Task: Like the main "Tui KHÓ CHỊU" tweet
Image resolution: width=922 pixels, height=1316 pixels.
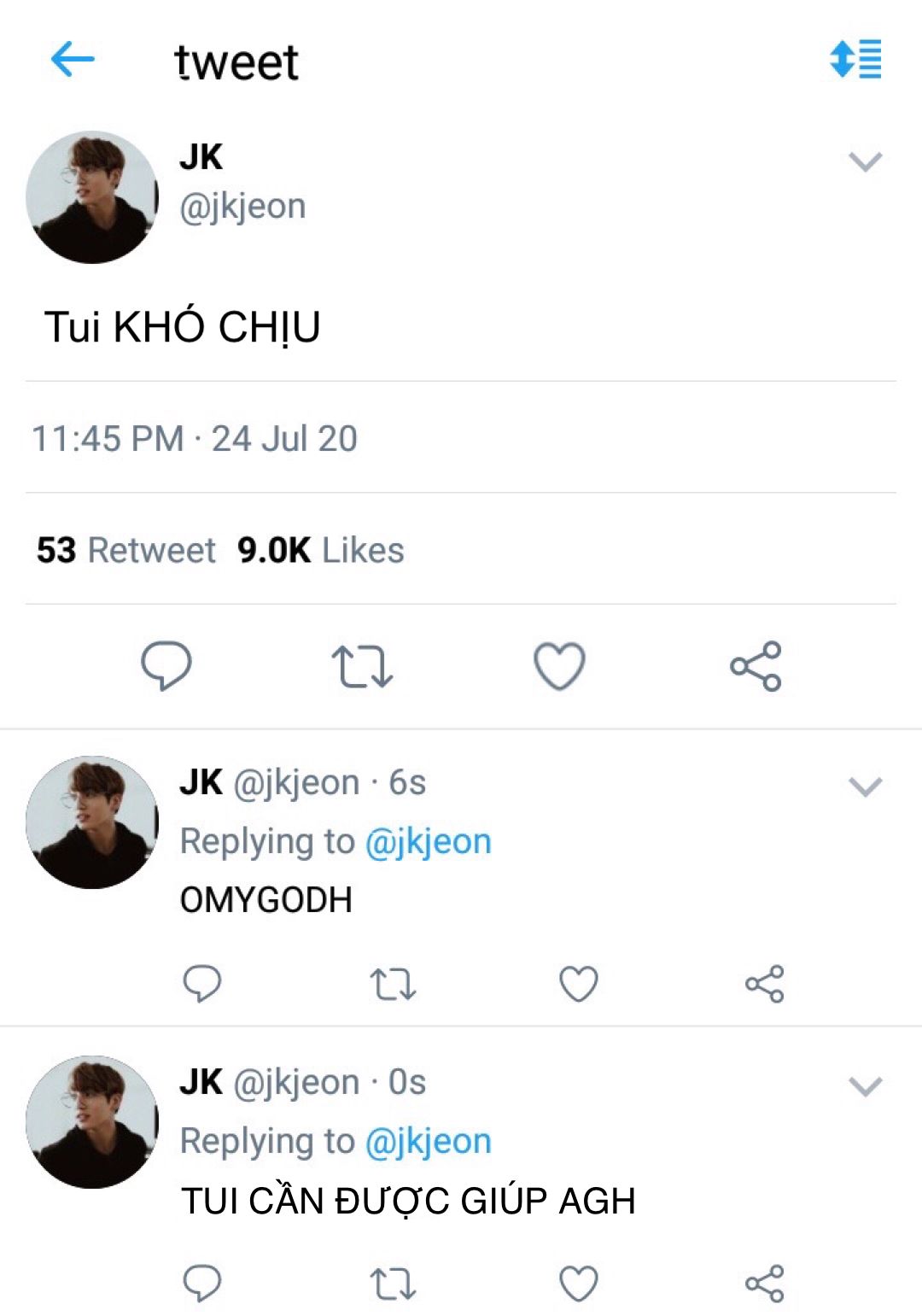Action: (x=559, y=665)
